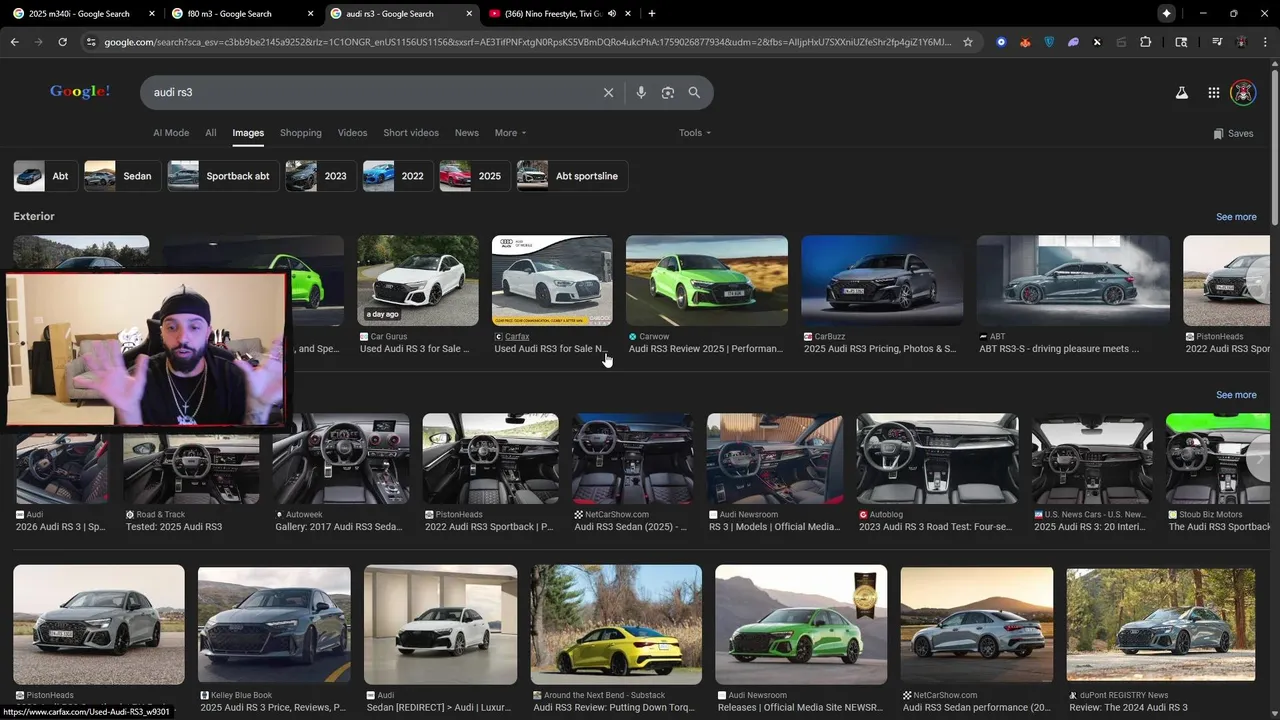Viewport: 1280px width, 720px height.
Task: Open the Kelley Blue Book RS3 image
Action: [274, 625]
